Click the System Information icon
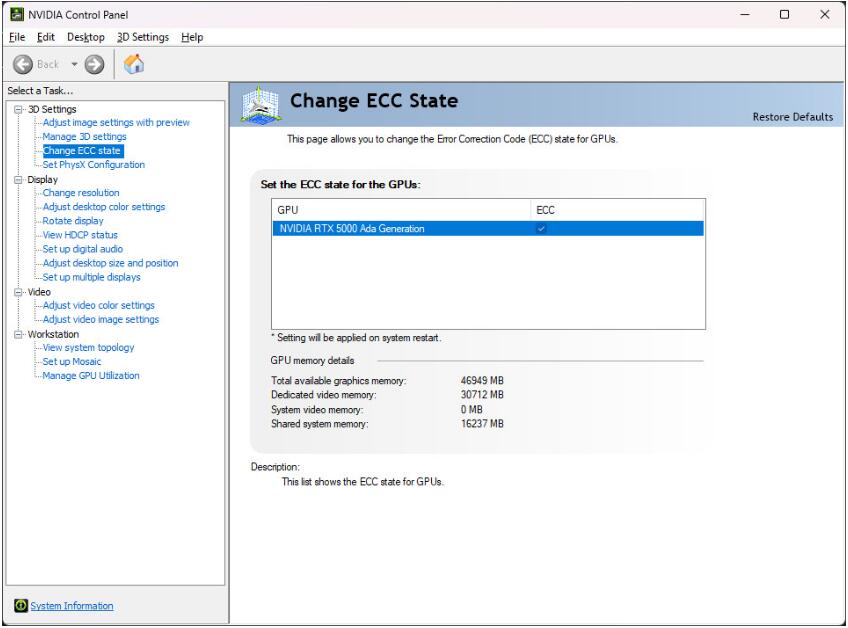 [19, 606]
